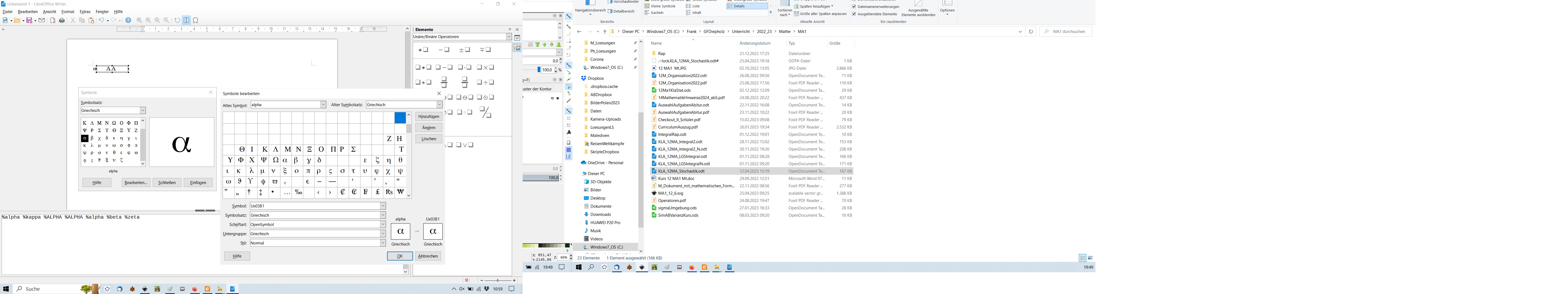This screenshot has height=294, width=1568.
Task: Select the Ω character in the symbol grid
Action: pyautogui.click(x=275, y=160)
